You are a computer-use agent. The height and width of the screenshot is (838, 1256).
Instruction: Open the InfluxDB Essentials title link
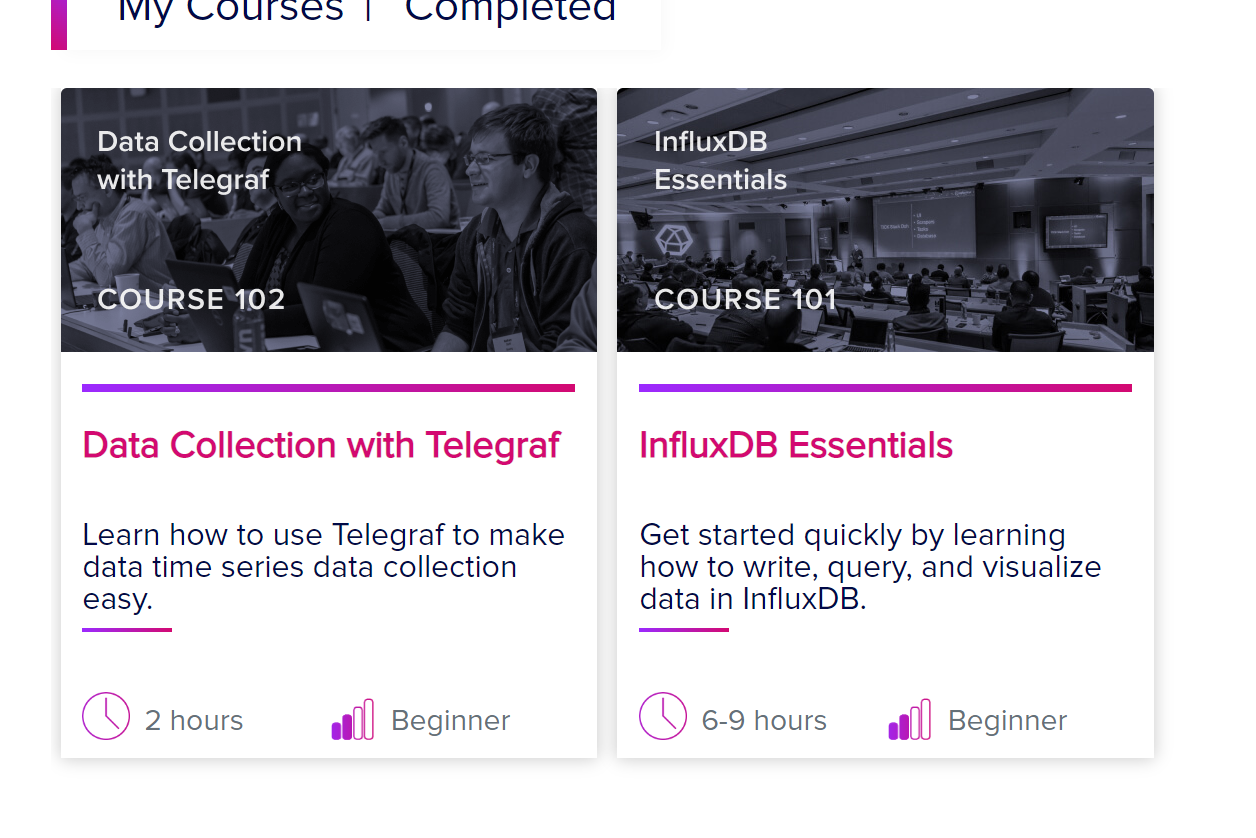click(796, 445)
